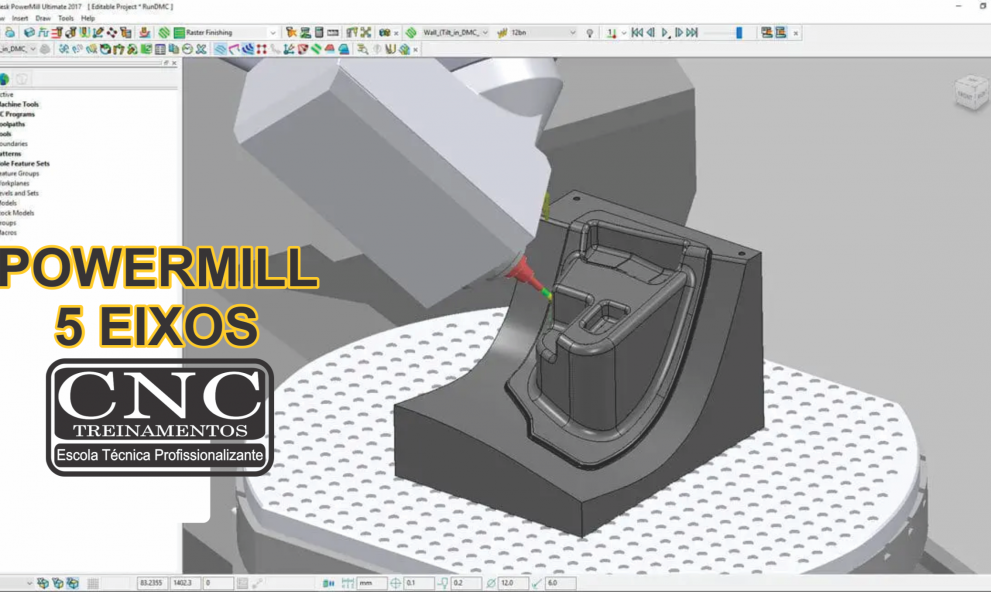The width and height of the screenshot is (991, 592).
Task: Open the Rapid Move Heights icon
Action: (x=57, y=32)
